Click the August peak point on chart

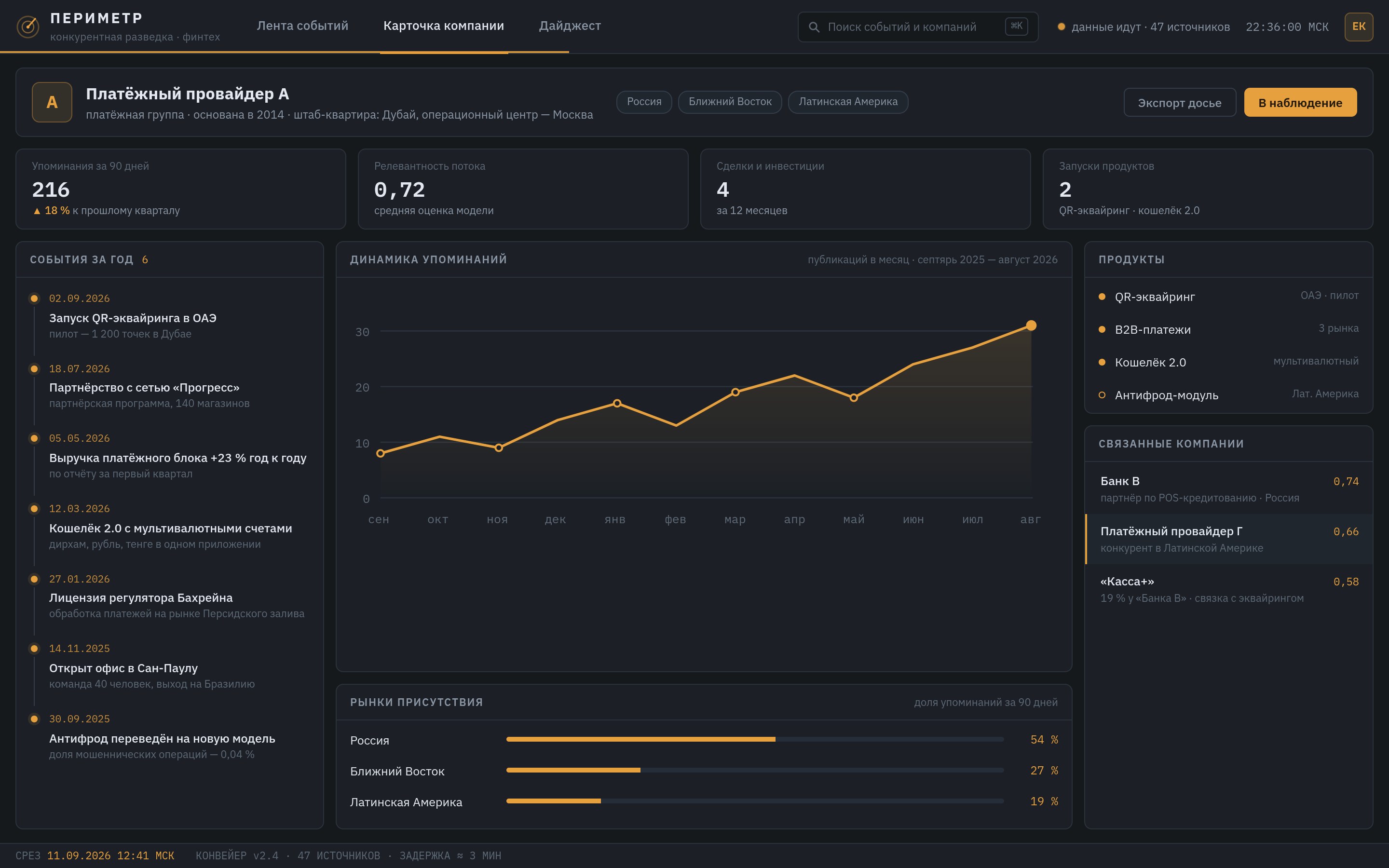click(x=1031, y=325)
